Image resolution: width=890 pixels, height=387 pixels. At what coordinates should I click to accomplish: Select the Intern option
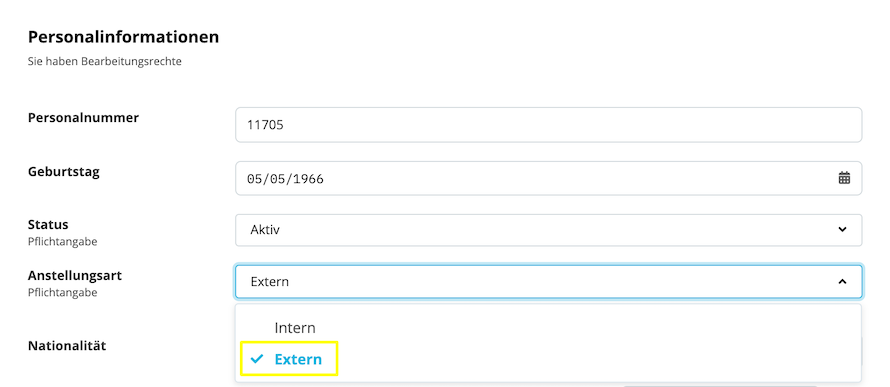coord(295,328)
